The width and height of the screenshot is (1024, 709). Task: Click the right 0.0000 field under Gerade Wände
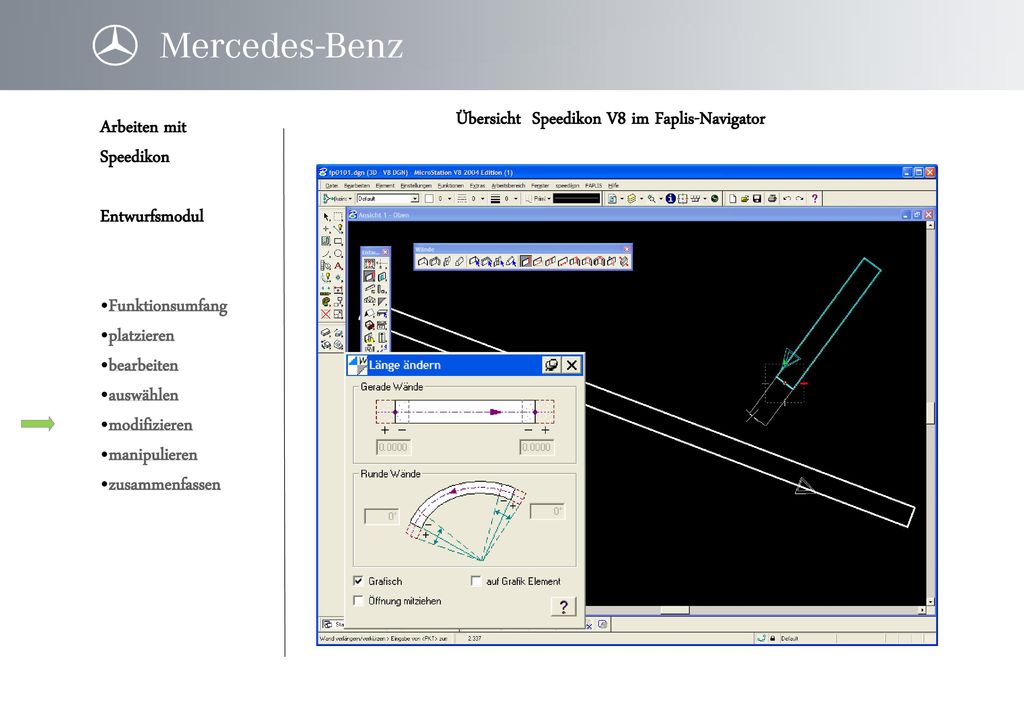pos(536,447)
